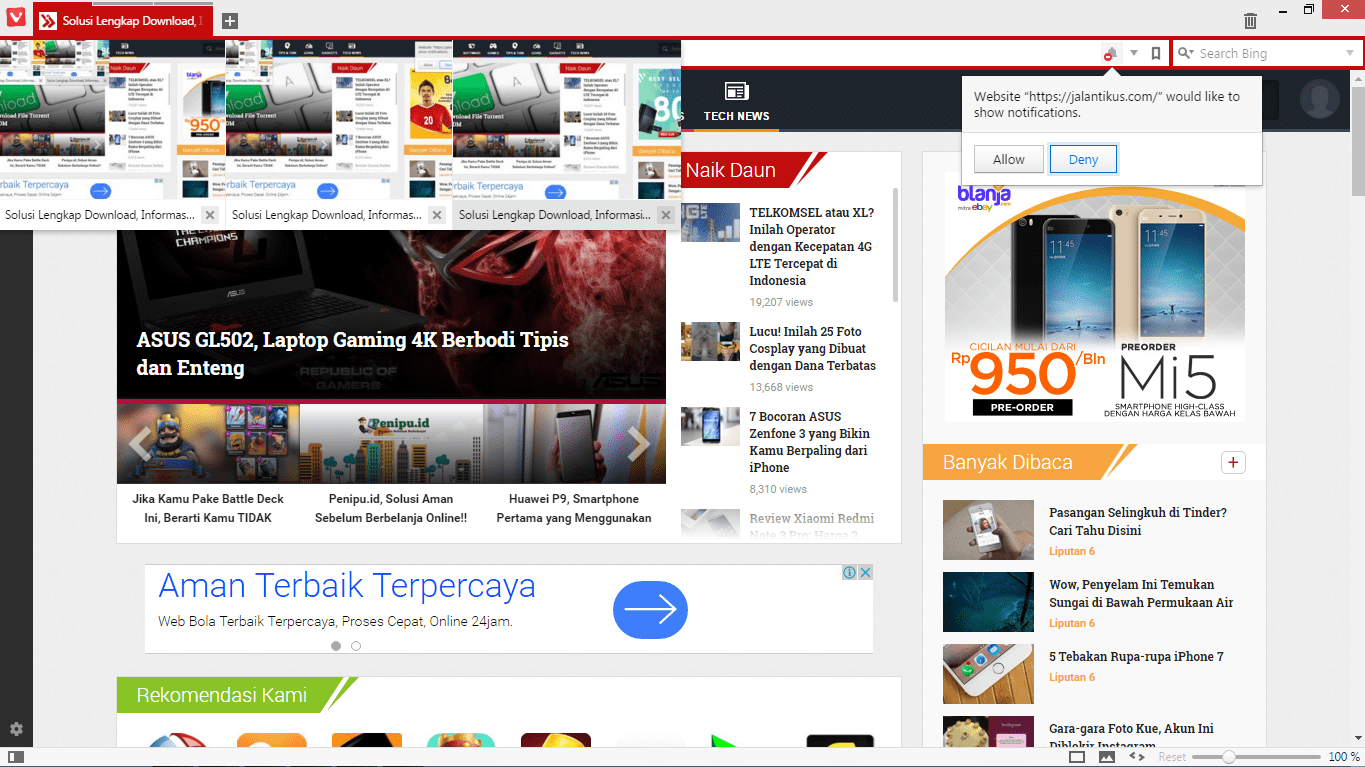Switch to third stacked tab title
The image size is (1365, 767).
(554, 215)
